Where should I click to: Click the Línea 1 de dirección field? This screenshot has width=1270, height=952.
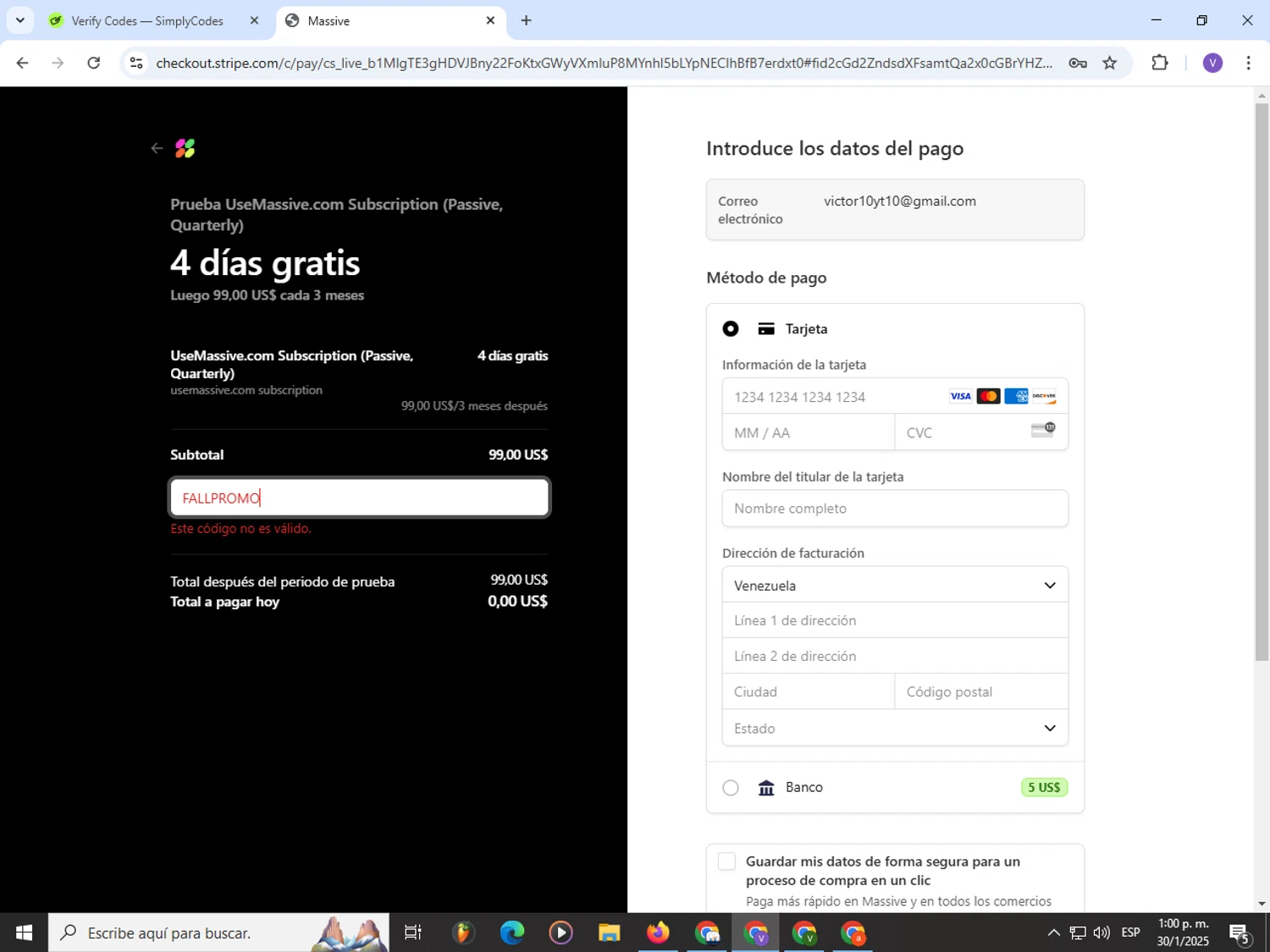click(x=895, y=620)
